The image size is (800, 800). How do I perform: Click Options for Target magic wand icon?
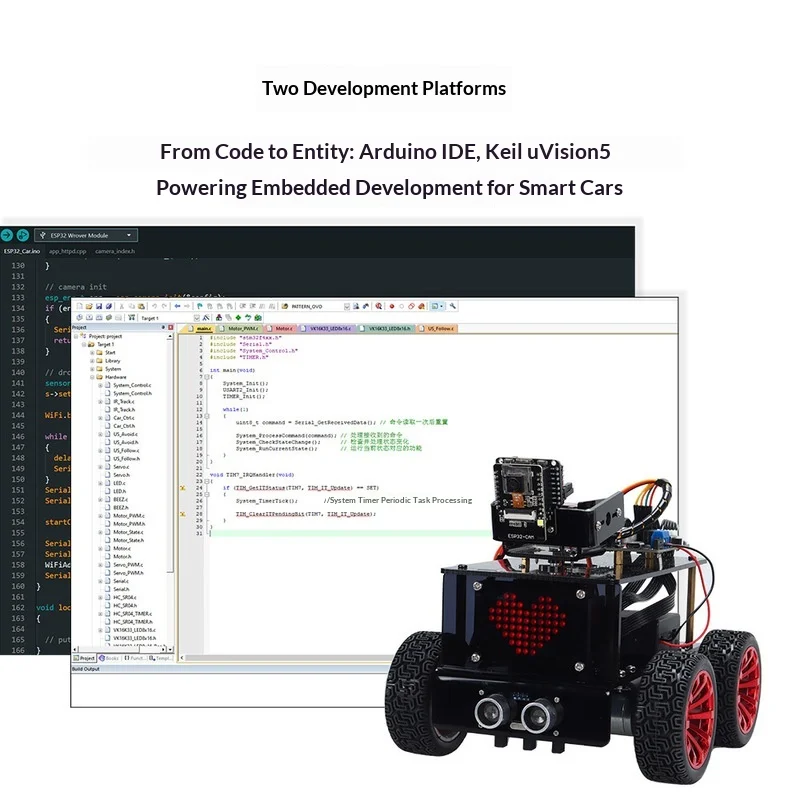pyautogui.click(x=206, y=317)
